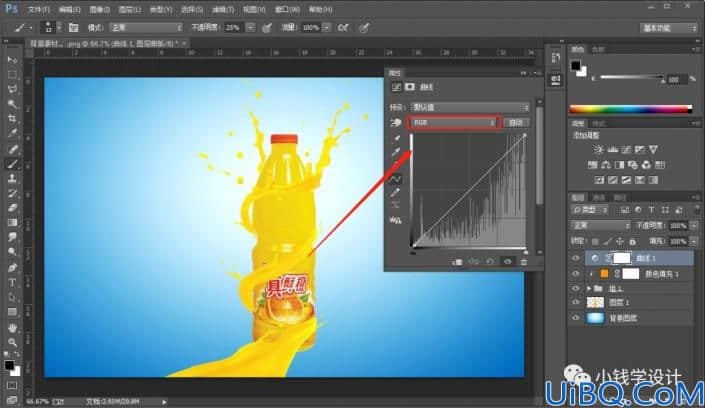Select the Brush tool in the toolbox
The width and height of the screenshot is (705, 408).
(12, 164)
